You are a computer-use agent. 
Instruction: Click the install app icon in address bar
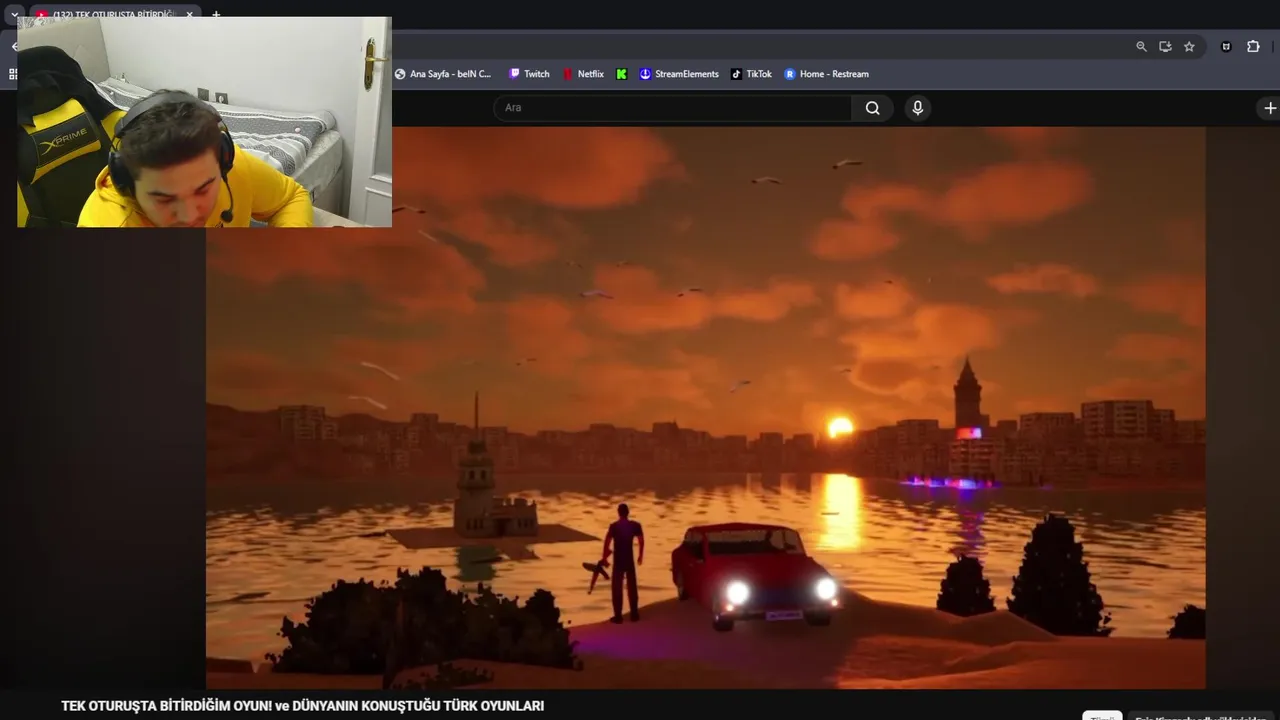1165,46
